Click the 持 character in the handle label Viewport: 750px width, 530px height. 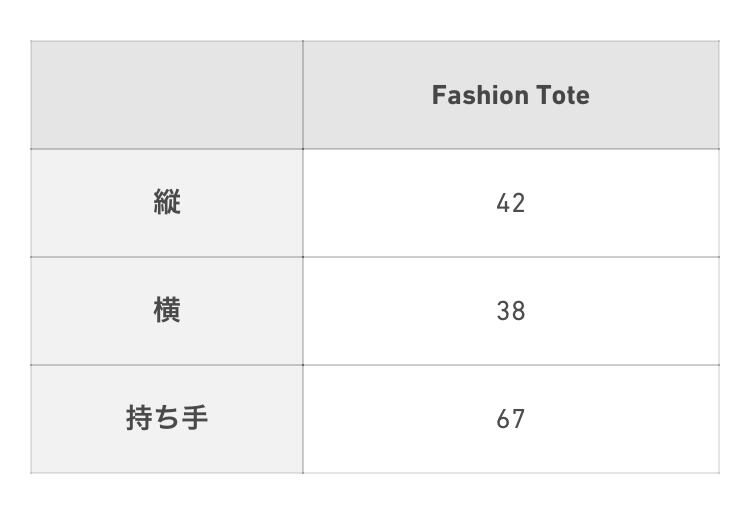tap(139, 418)
